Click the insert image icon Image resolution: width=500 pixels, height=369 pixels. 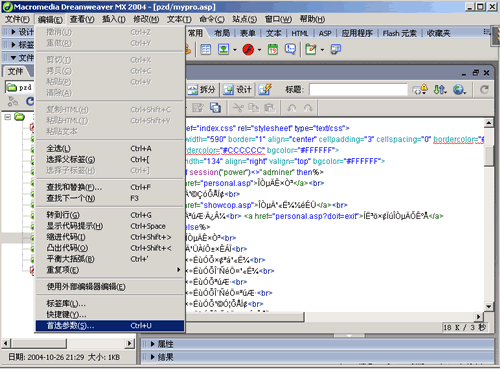tap(223, 50)
